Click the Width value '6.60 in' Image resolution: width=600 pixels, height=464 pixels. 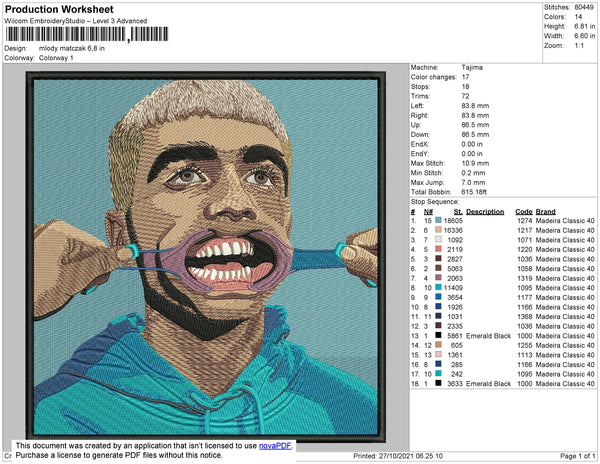coord(585,36)
